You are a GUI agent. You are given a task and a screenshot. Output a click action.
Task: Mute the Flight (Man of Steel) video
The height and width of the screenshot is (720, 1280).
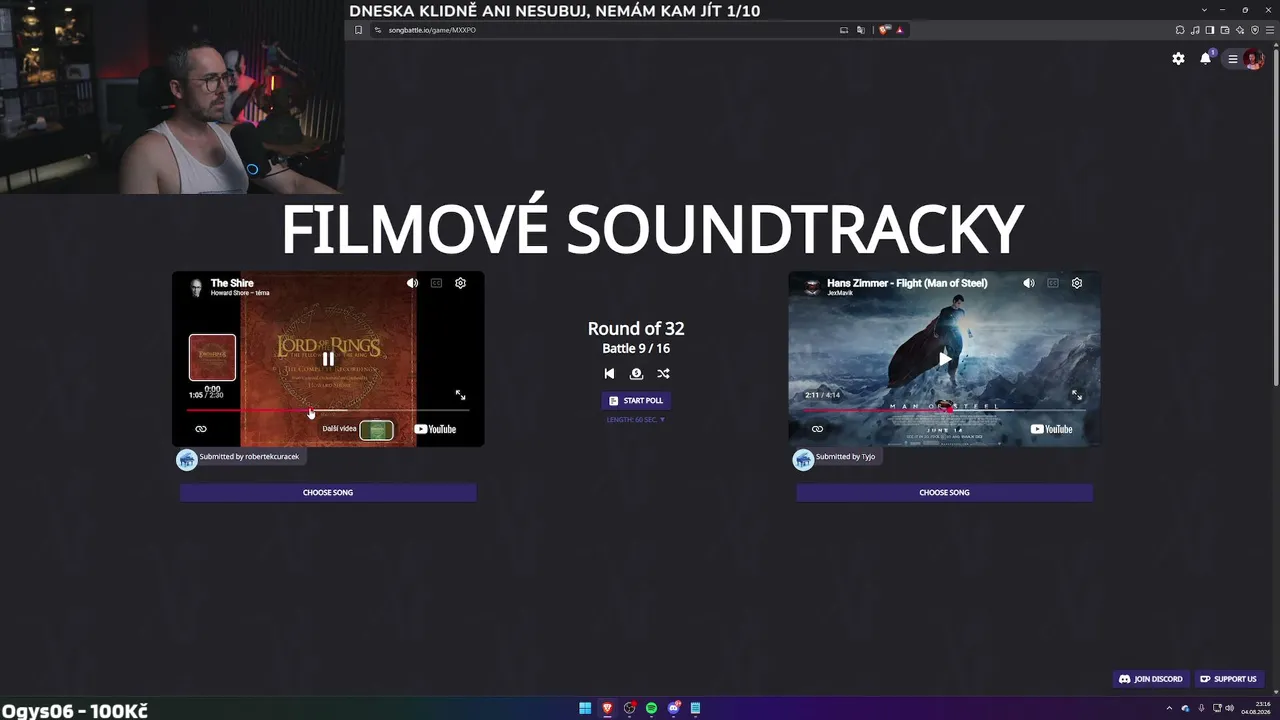[x=1029, y=283]
